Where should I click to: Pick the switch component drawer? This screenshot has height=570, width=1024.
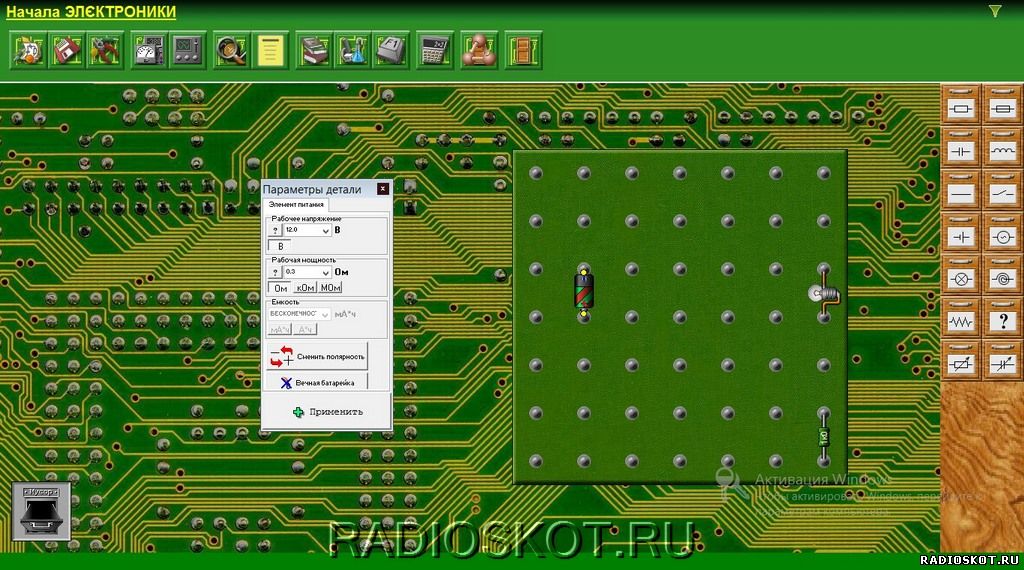1002,193
